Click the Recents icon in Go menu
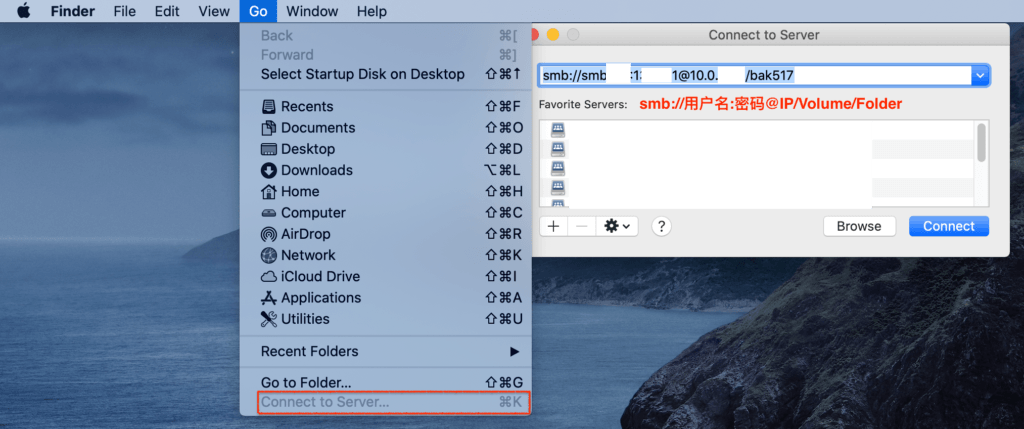 [269, 106]
